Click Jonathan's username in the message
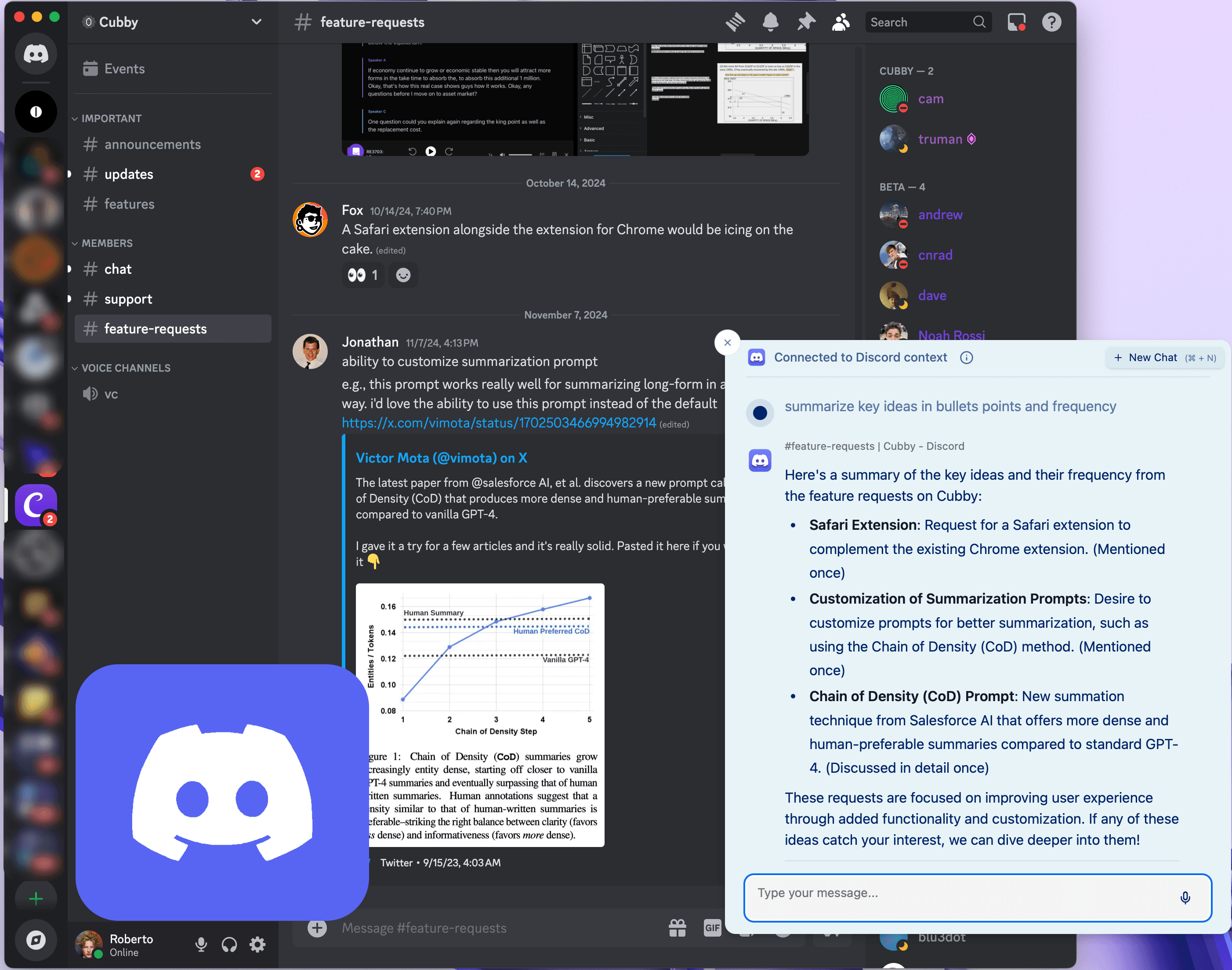Viewport: 1232px width, 970px height. [x=370, y=343]
